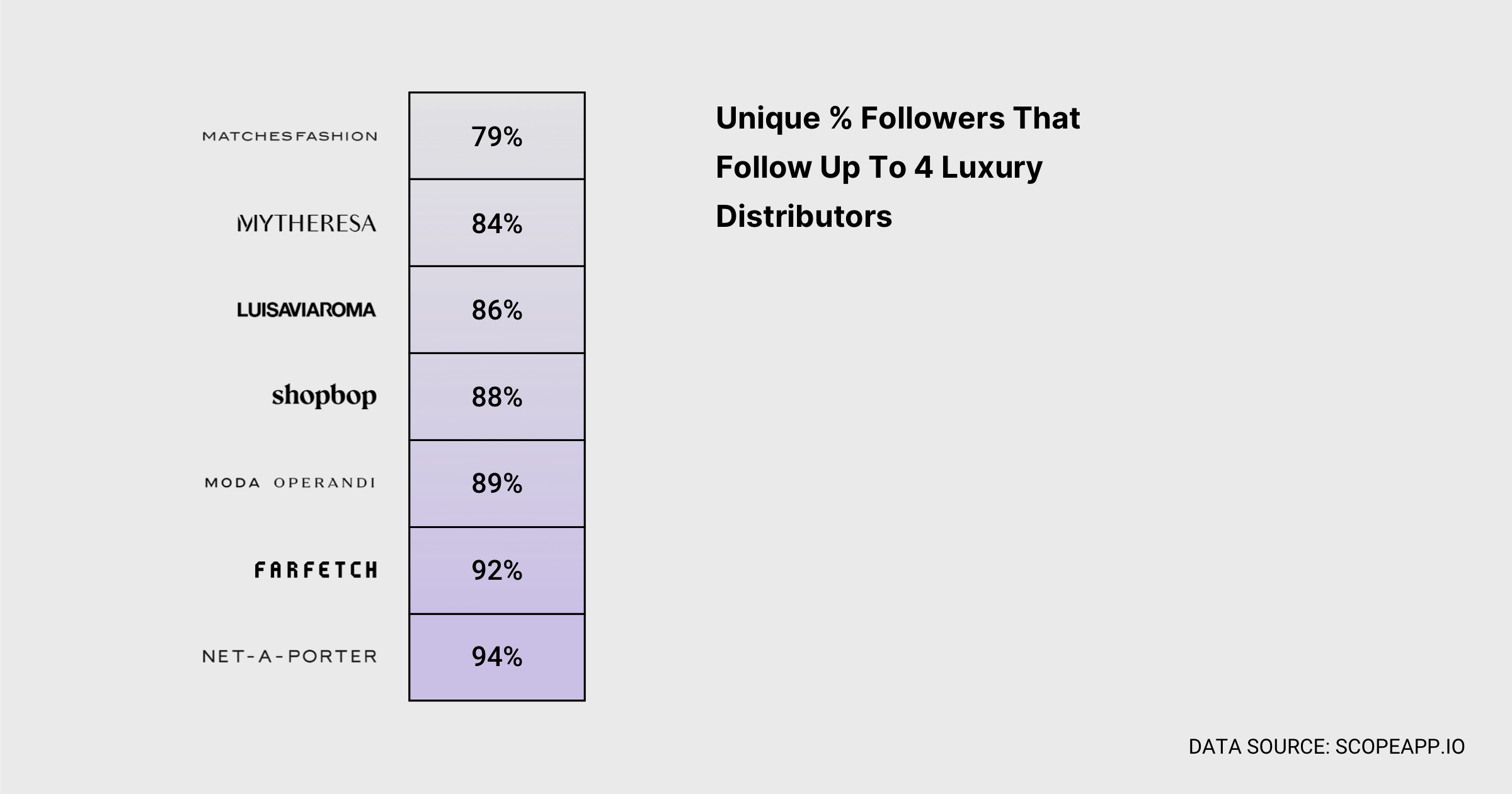Select the 86% bar segment

pos(497,310)
